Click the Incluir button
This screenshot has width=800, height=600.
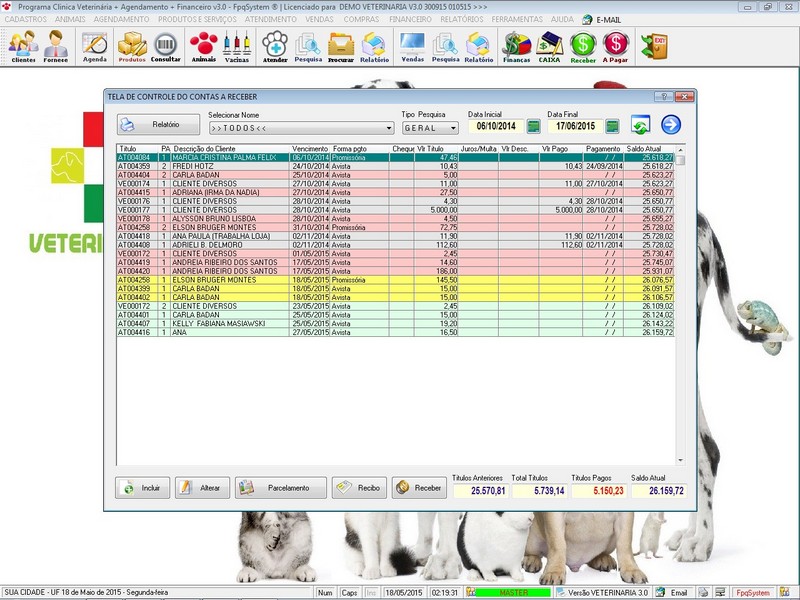(x=142, y=488)
